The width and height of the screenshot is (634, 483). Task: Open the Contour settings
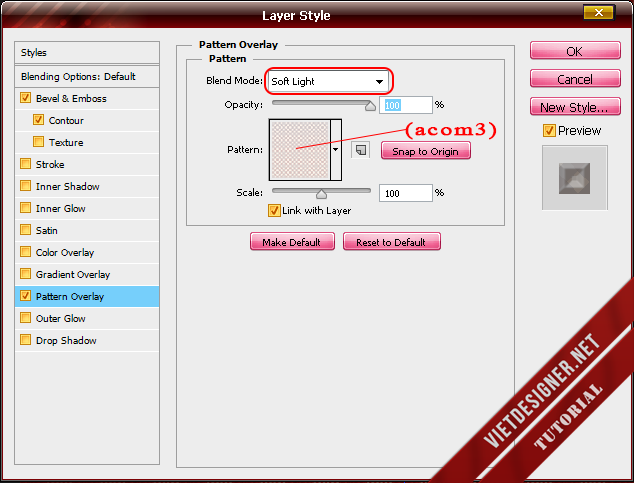click(x=66, y=120)
